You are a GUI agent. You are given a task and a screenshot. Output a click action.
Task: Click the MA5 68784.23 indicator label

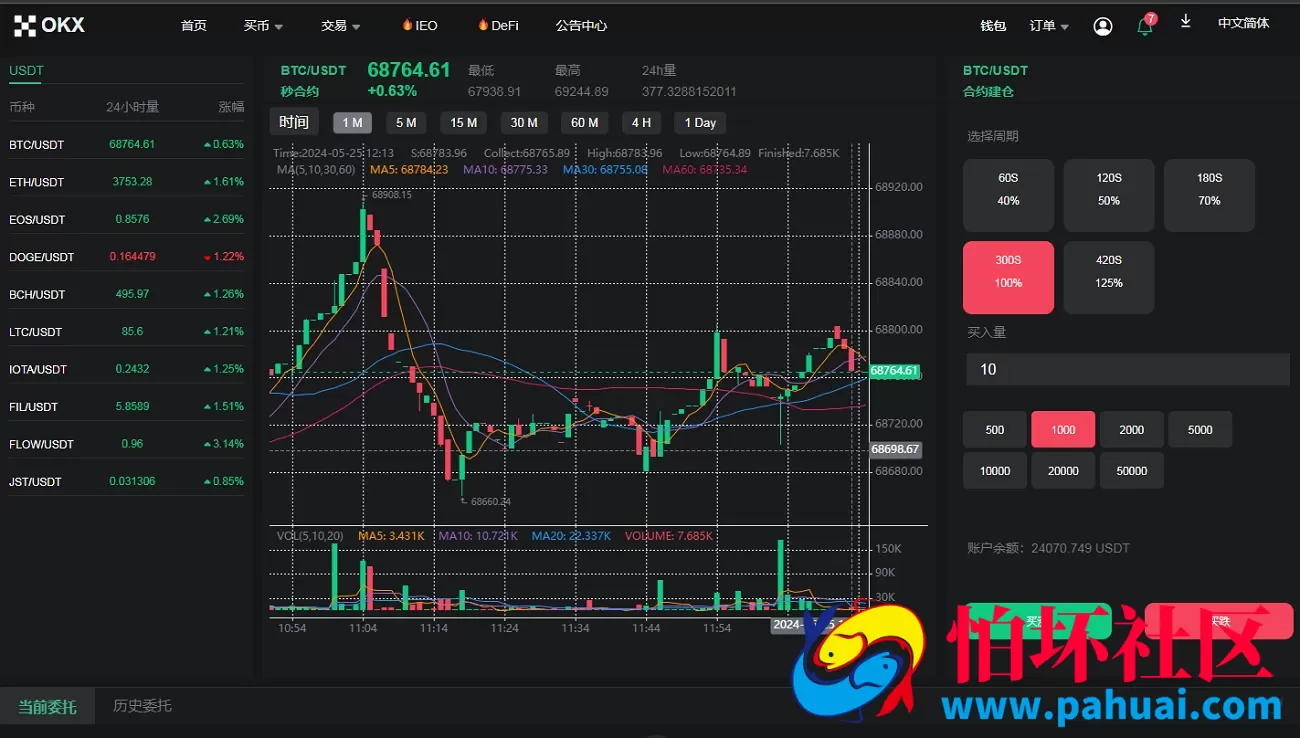click(x=409, y=170)
